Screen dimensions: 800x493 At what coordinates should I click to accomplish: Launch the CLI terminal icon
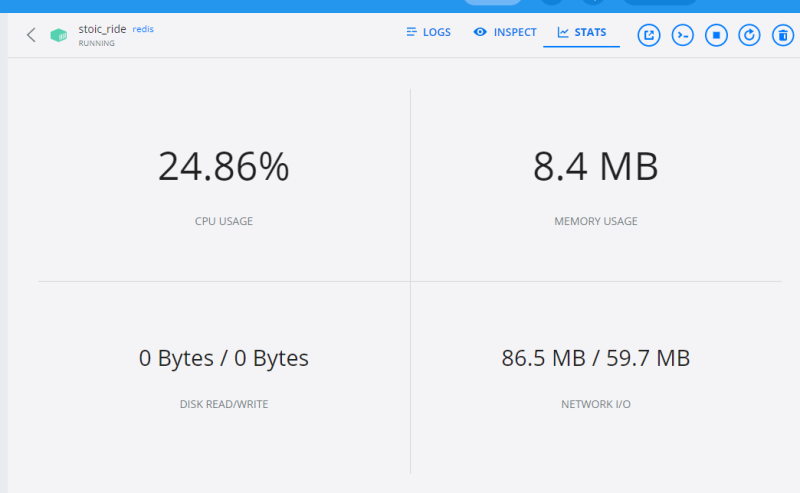pos(682,35)
